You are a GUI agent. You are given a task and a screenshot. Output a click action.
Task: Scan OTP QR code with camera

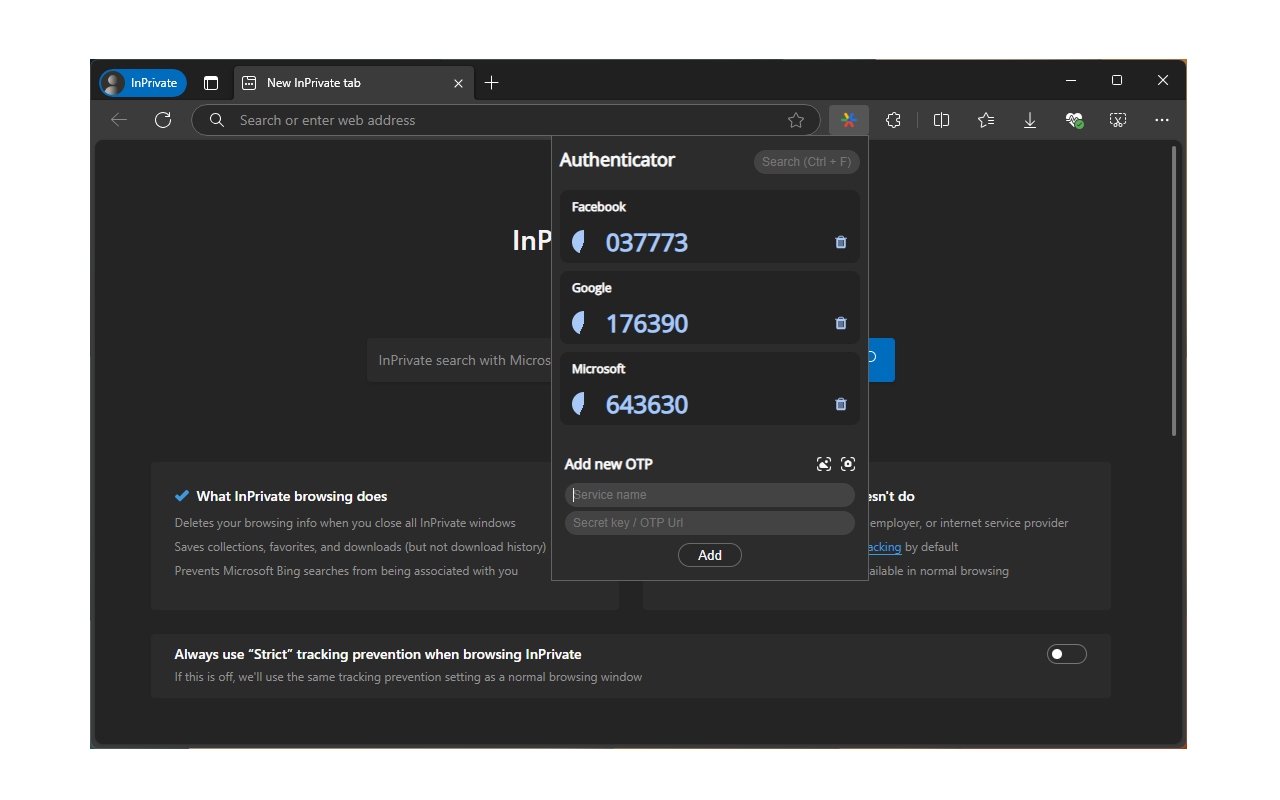tap(848, 463)
